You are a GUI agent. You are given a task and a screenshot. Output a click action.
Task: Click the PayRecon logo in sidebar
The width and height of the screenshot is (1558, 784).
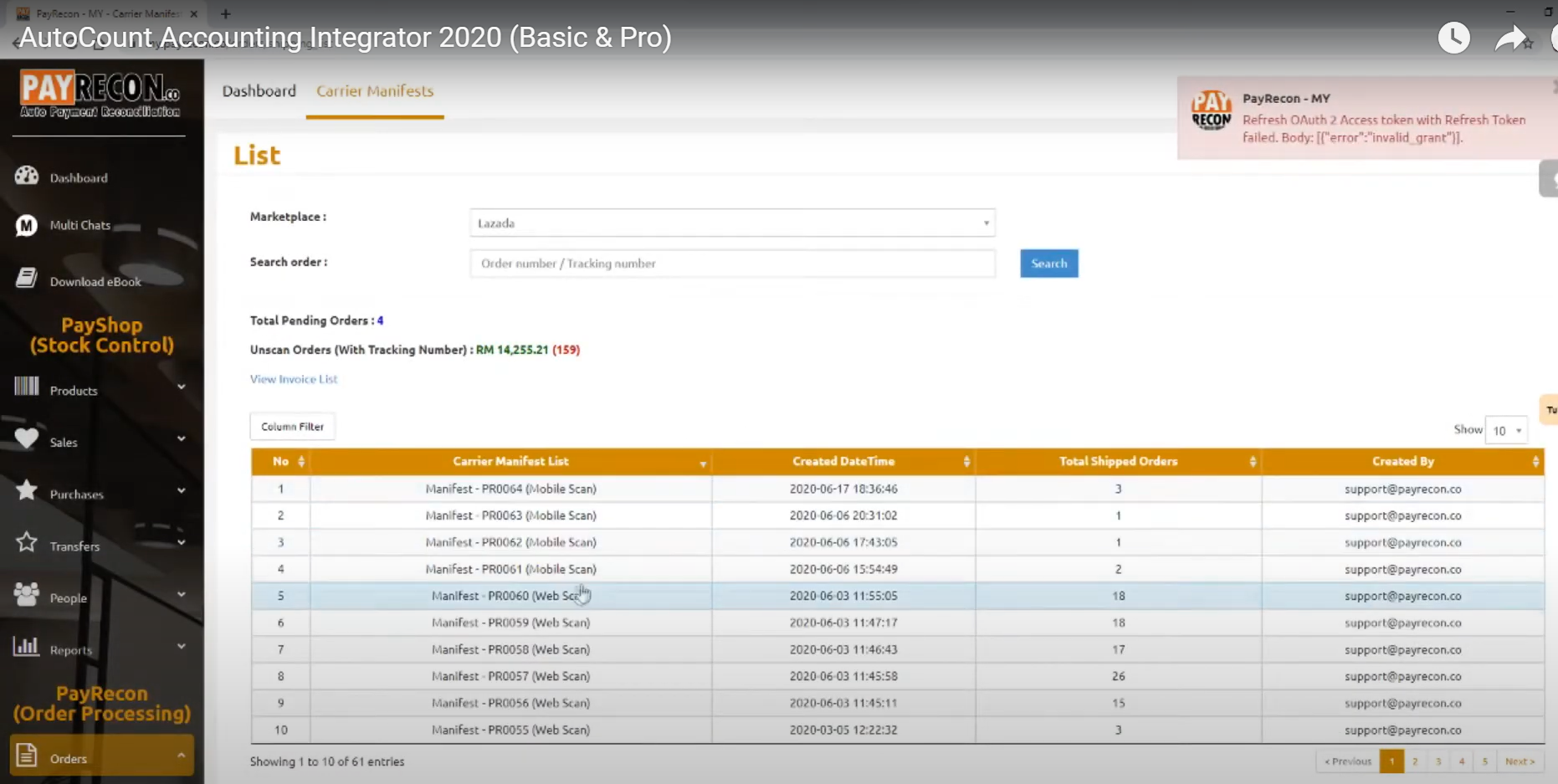pyautogui.click(x=100, y=94)
